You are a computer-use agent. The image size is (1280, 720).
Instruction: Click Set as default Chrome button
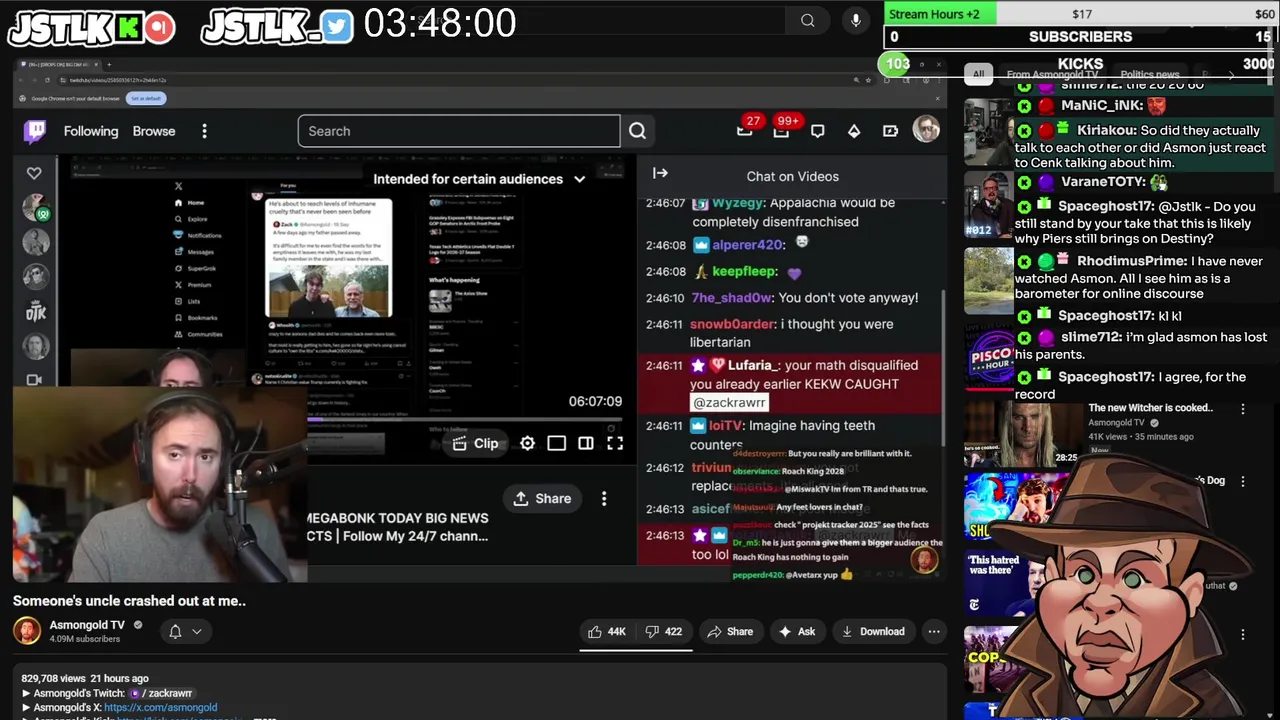pos(145,98)
